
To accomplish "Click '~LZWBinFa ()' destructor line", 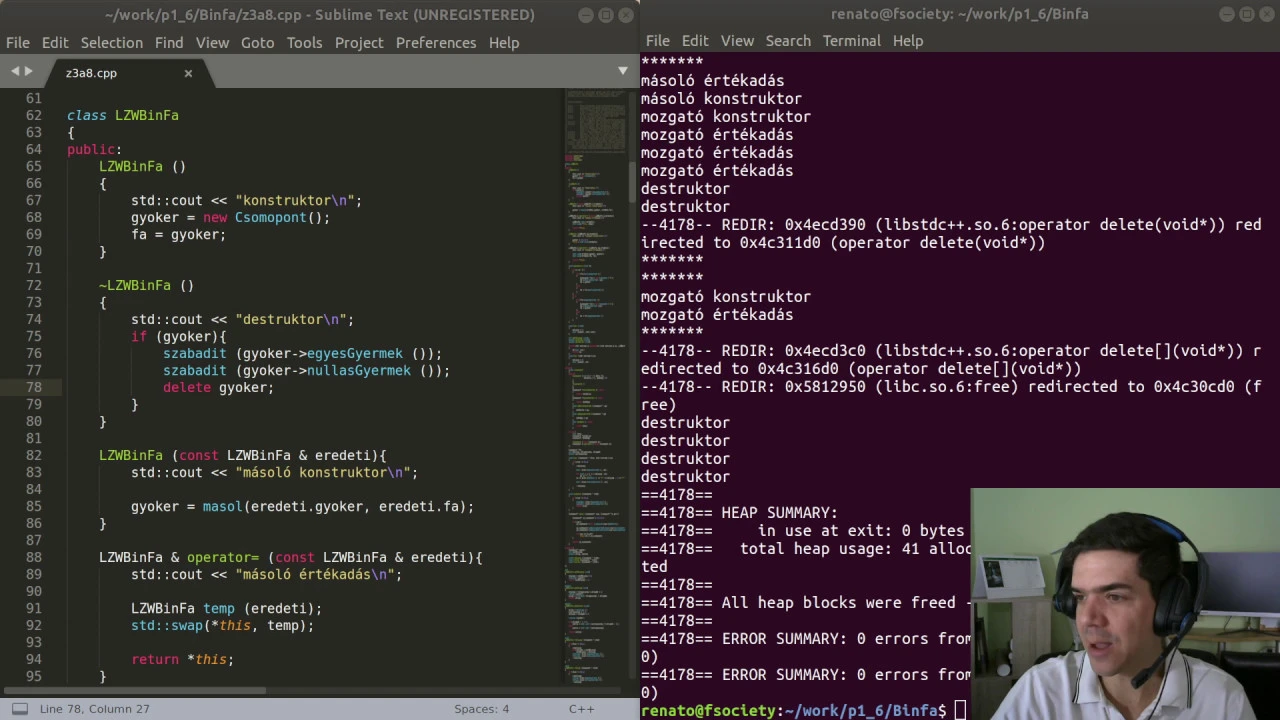I will [x=146, y=285].
